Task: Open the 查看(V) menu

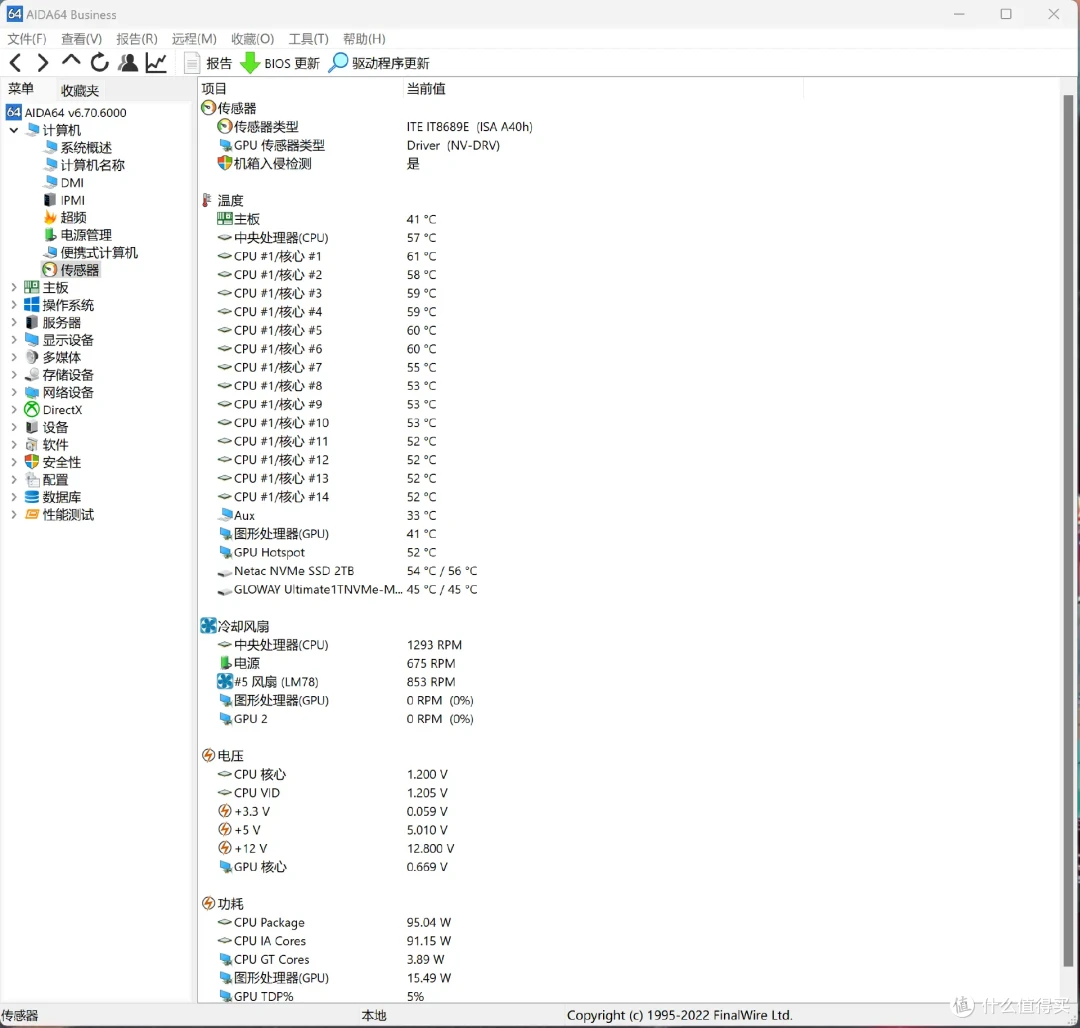Action: [x=81, y=39]
